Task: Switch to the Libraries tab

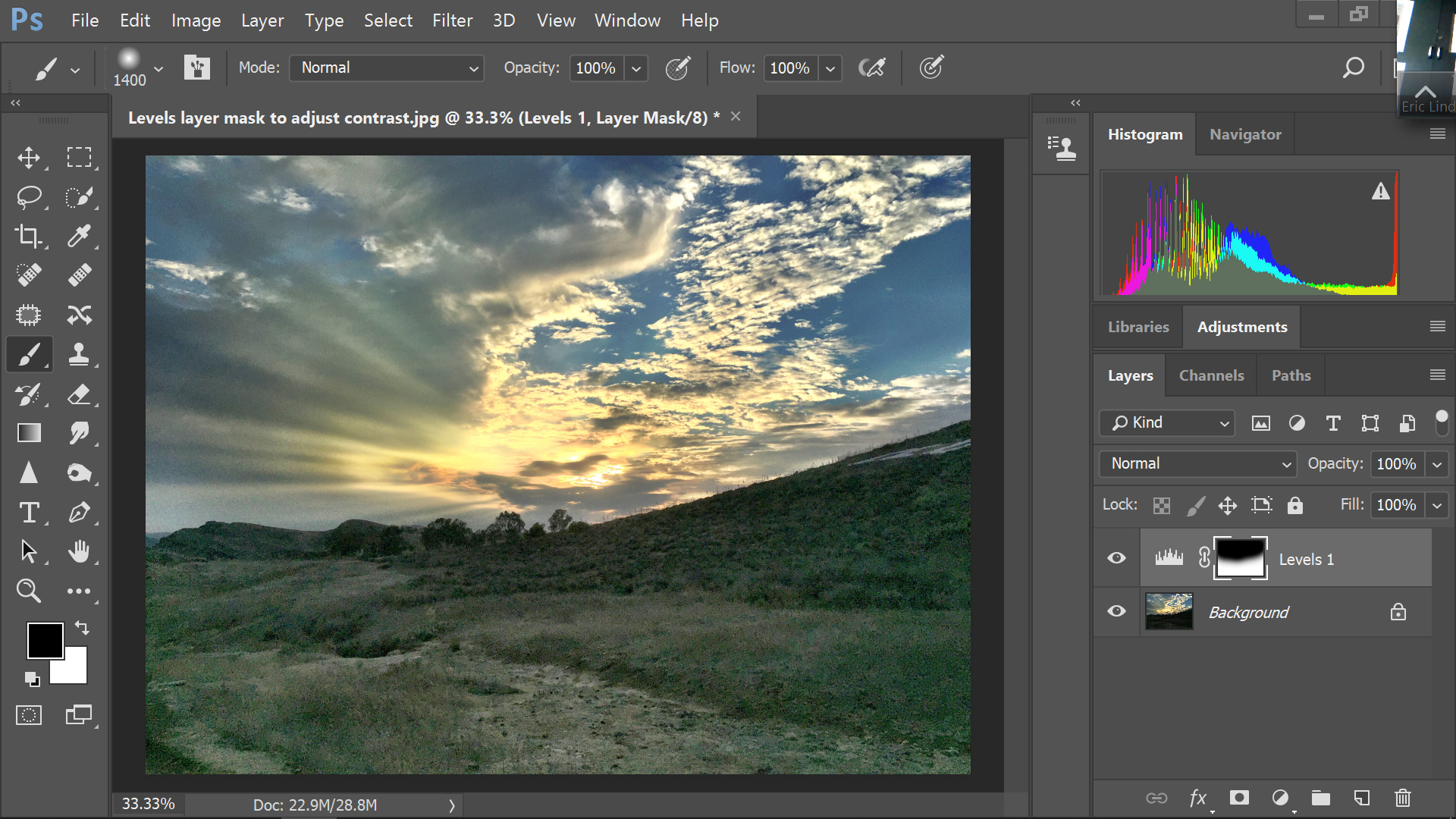Action: (x=1138, y=327)
